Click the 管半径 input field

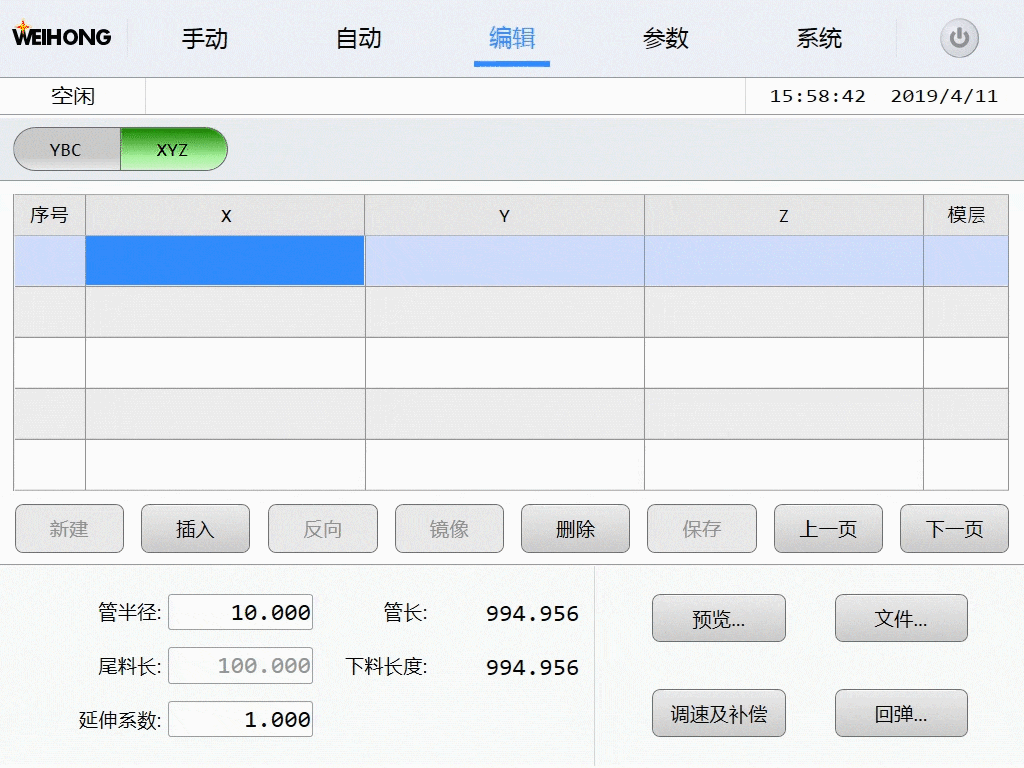(x=240, y=612)
